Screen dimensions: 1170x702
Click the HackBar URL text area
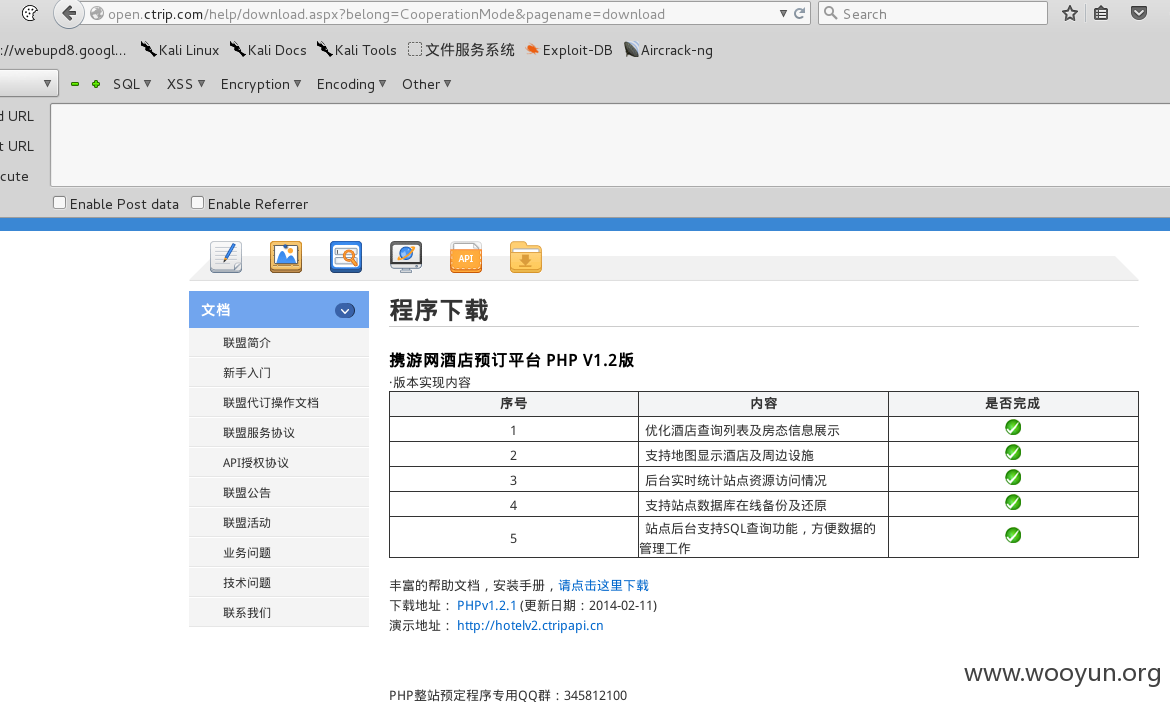610,145
